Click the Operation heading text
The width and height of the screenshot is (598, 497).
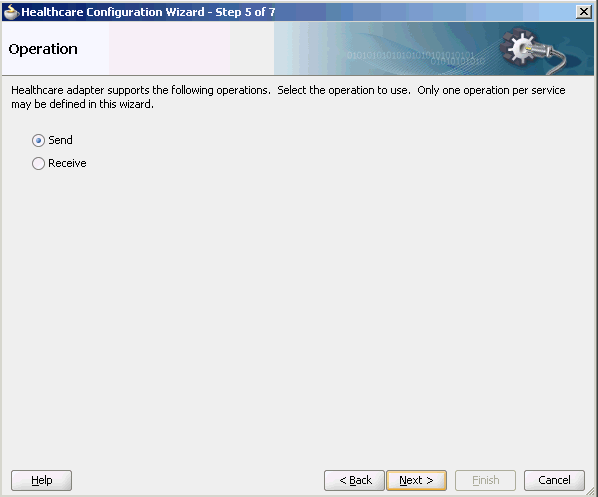[x=43, y=49]
